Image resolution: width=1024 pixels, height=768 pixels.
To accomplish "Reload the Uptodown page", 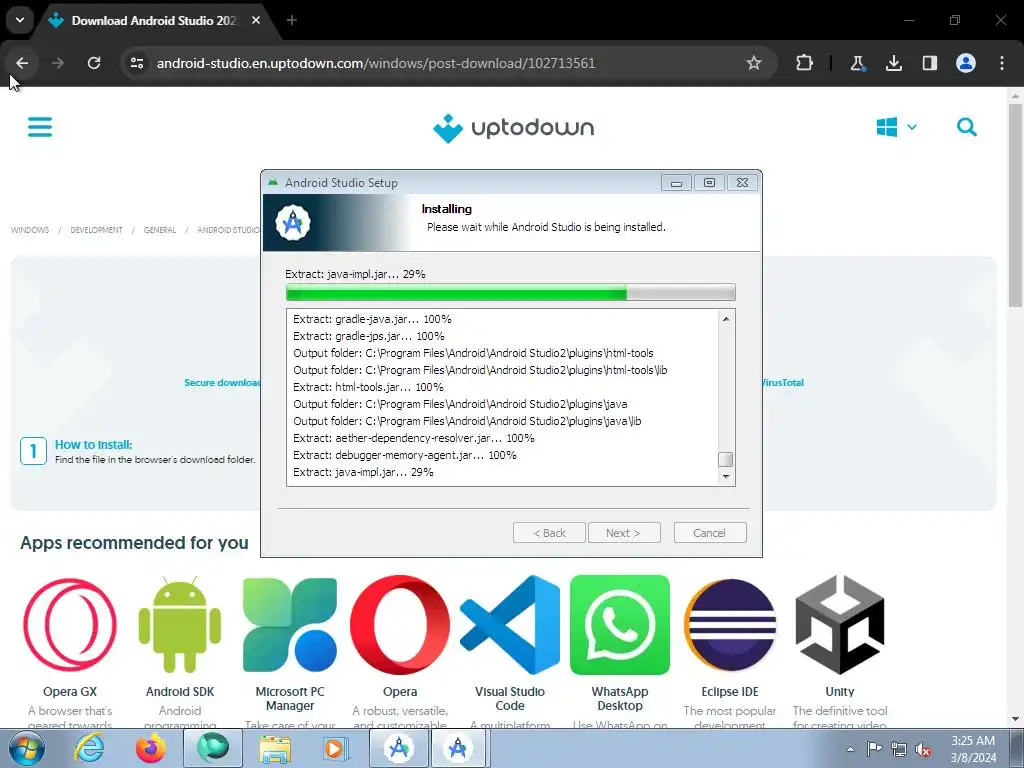I will 94,63.
